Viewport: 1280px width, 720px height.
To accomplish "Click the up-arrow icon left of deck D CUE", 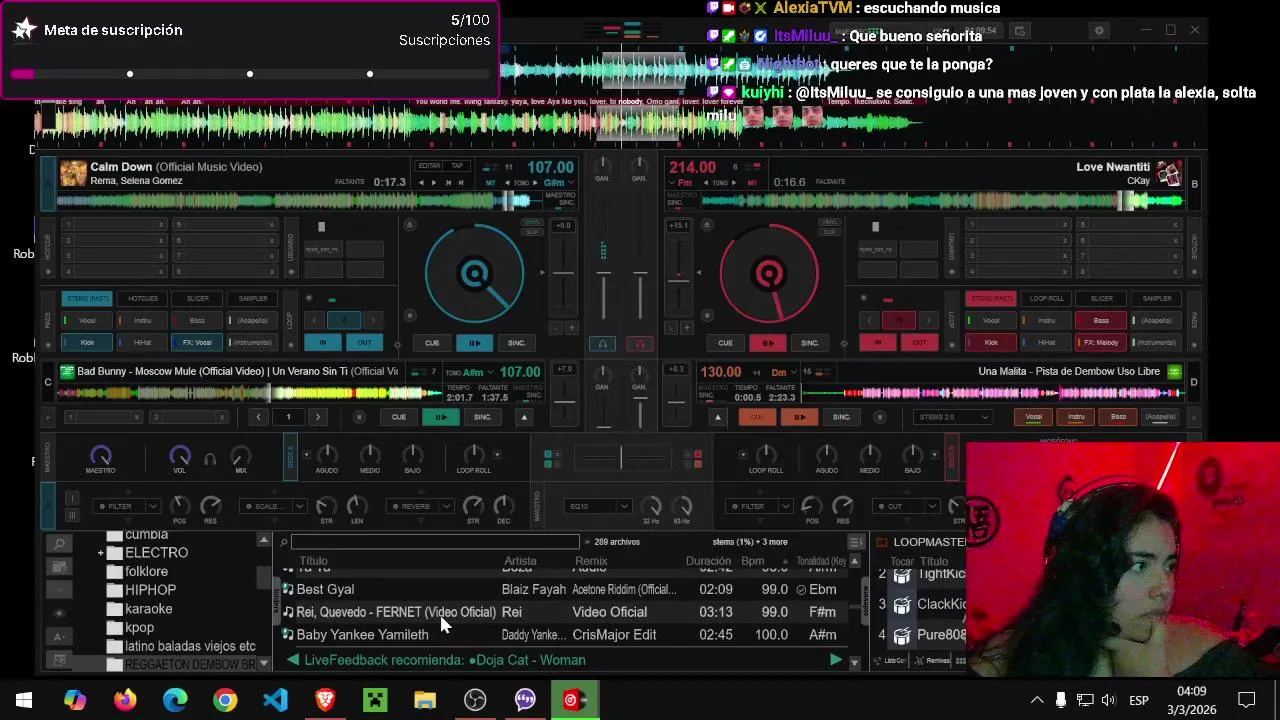I will pos(717,417).
